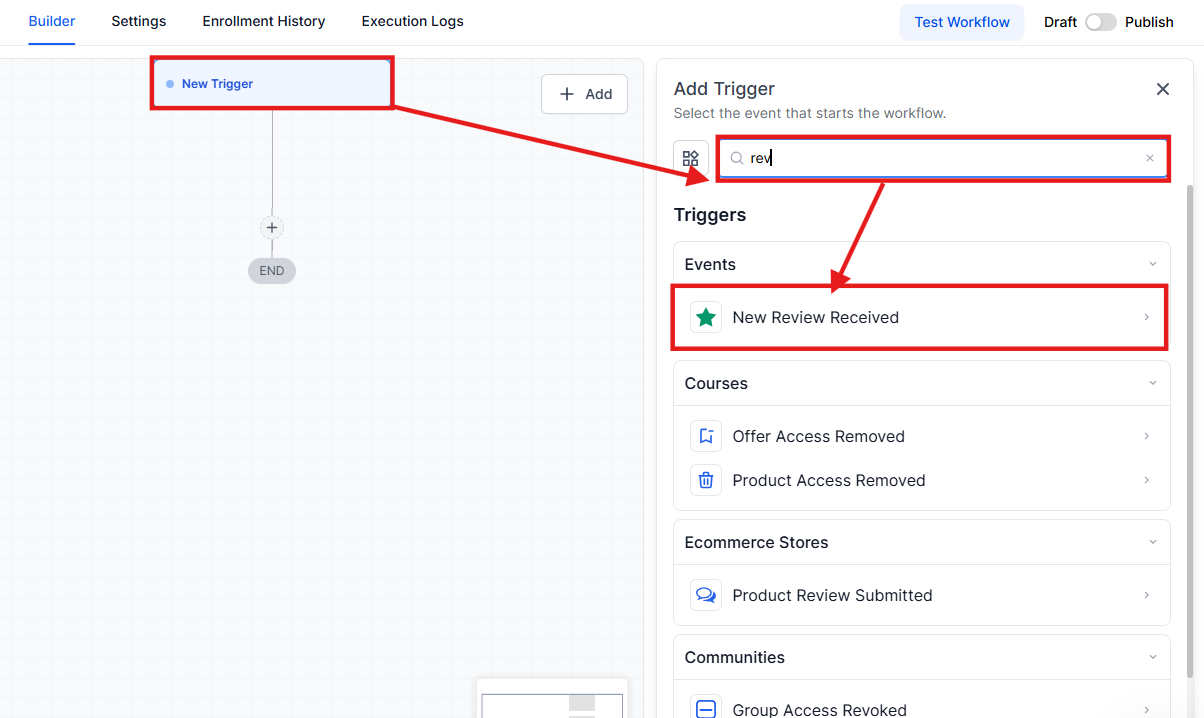Click the Add button on canvas

tap(585, 94)
